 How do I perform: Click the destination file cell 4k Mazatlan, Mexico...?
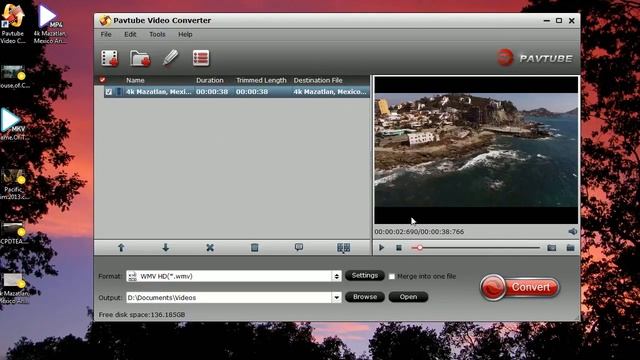330,92
